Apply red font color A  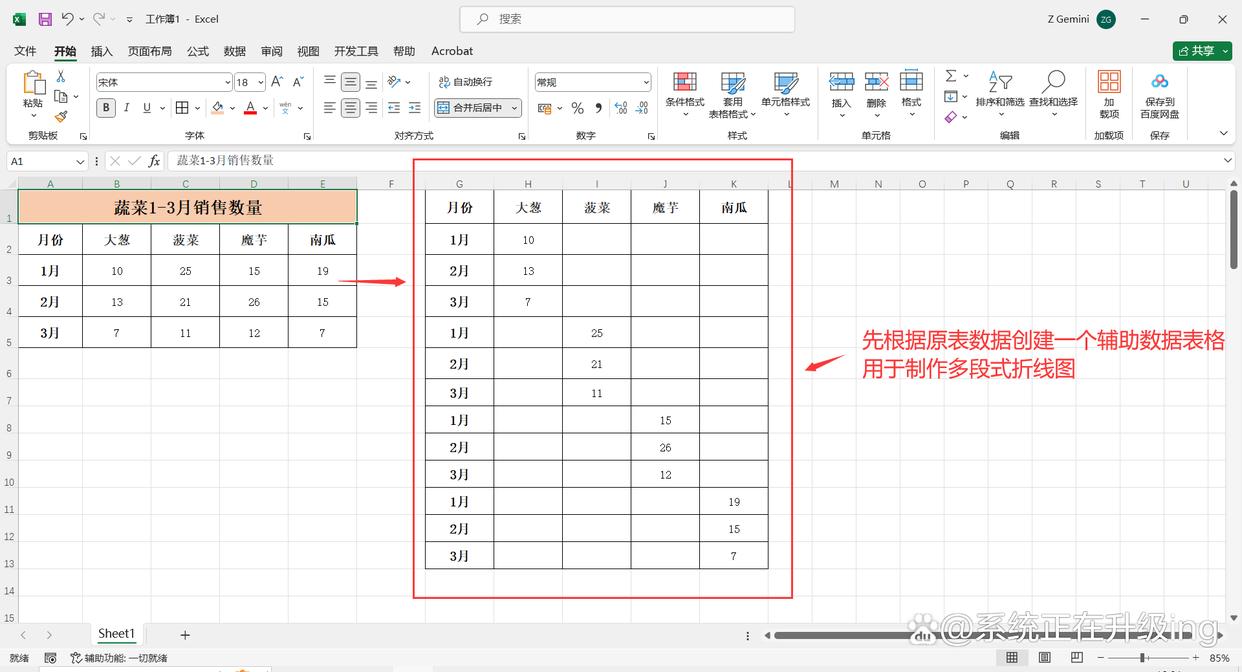(250, 108)
